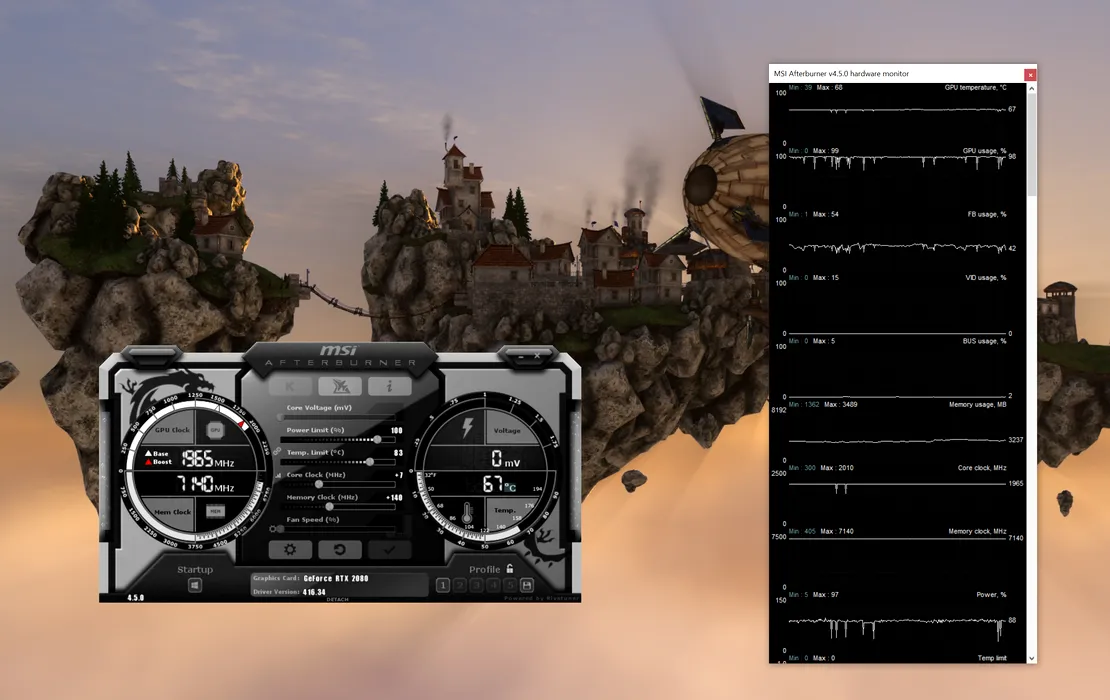Click hardware monitor scrollbar down arrow
The height and width of the screenshot is (700, 1110).
pos(1031,658)
